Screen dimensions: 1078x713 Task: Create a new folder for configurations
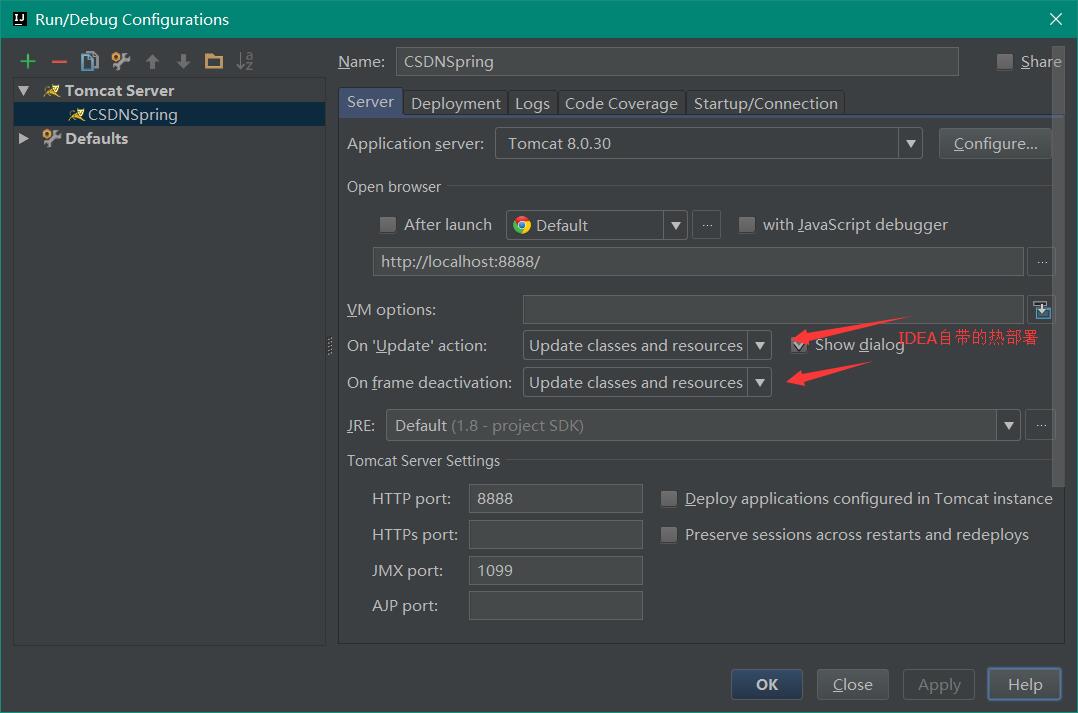(x=214, y=62)
